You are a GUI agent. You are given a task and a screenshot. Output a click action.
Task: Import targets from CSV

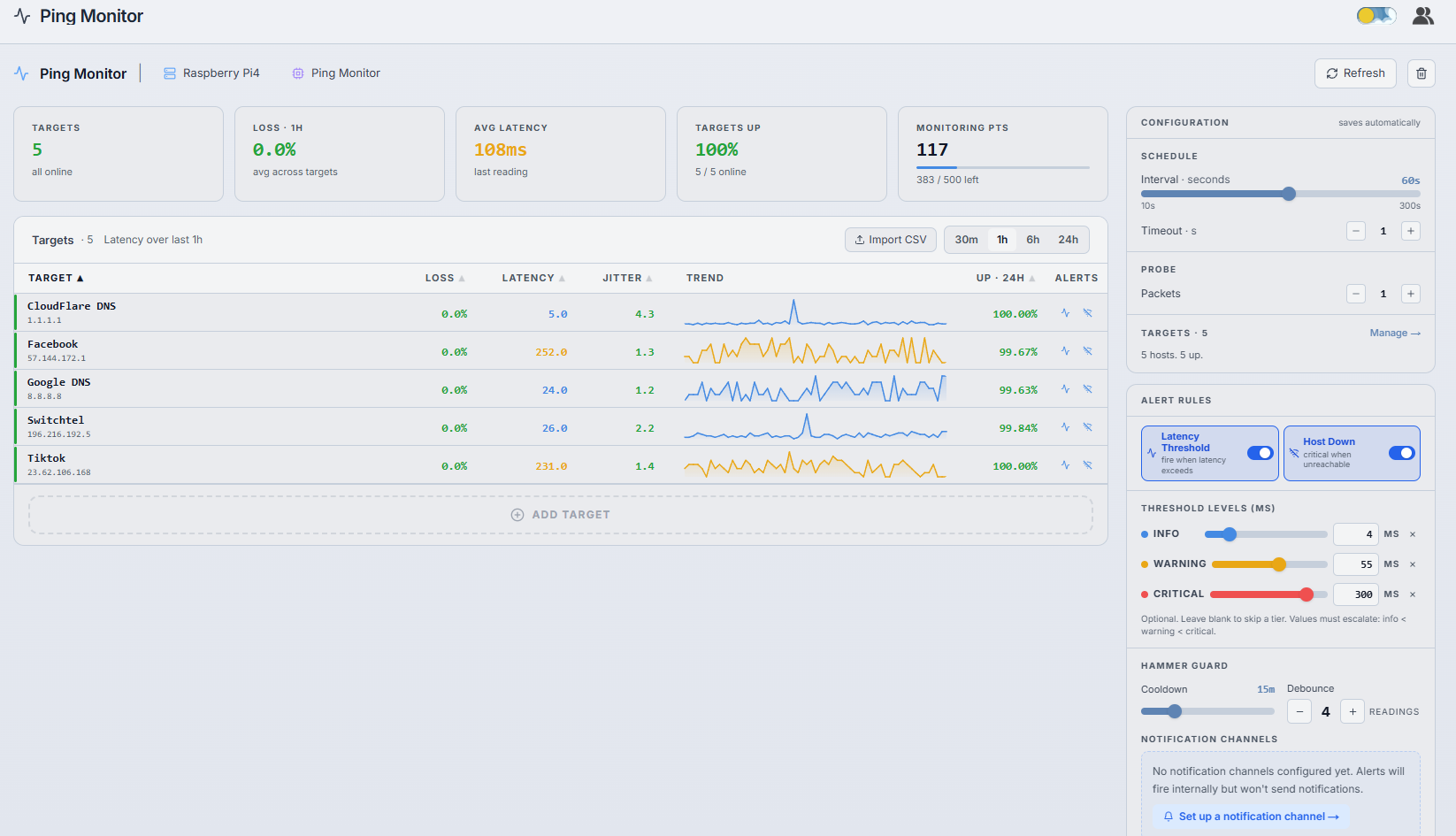tap(891, 240)
